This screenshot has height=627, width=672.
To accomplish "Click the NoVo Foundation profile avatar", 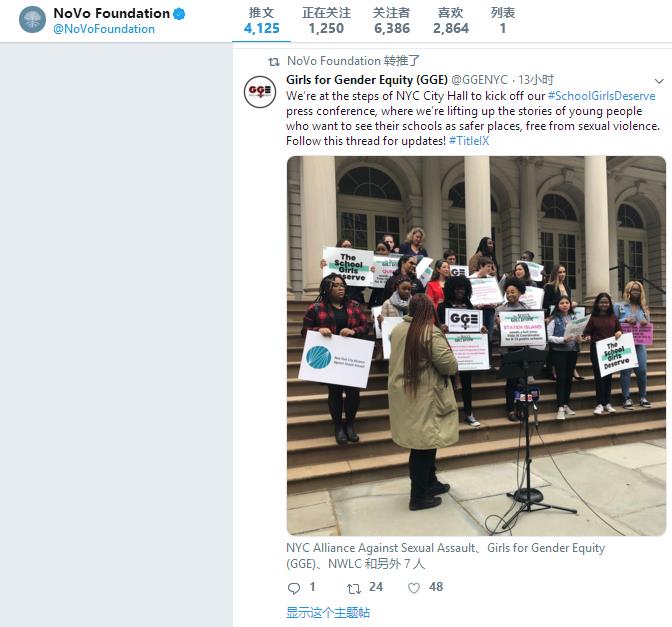I will [x=33, y=20].
